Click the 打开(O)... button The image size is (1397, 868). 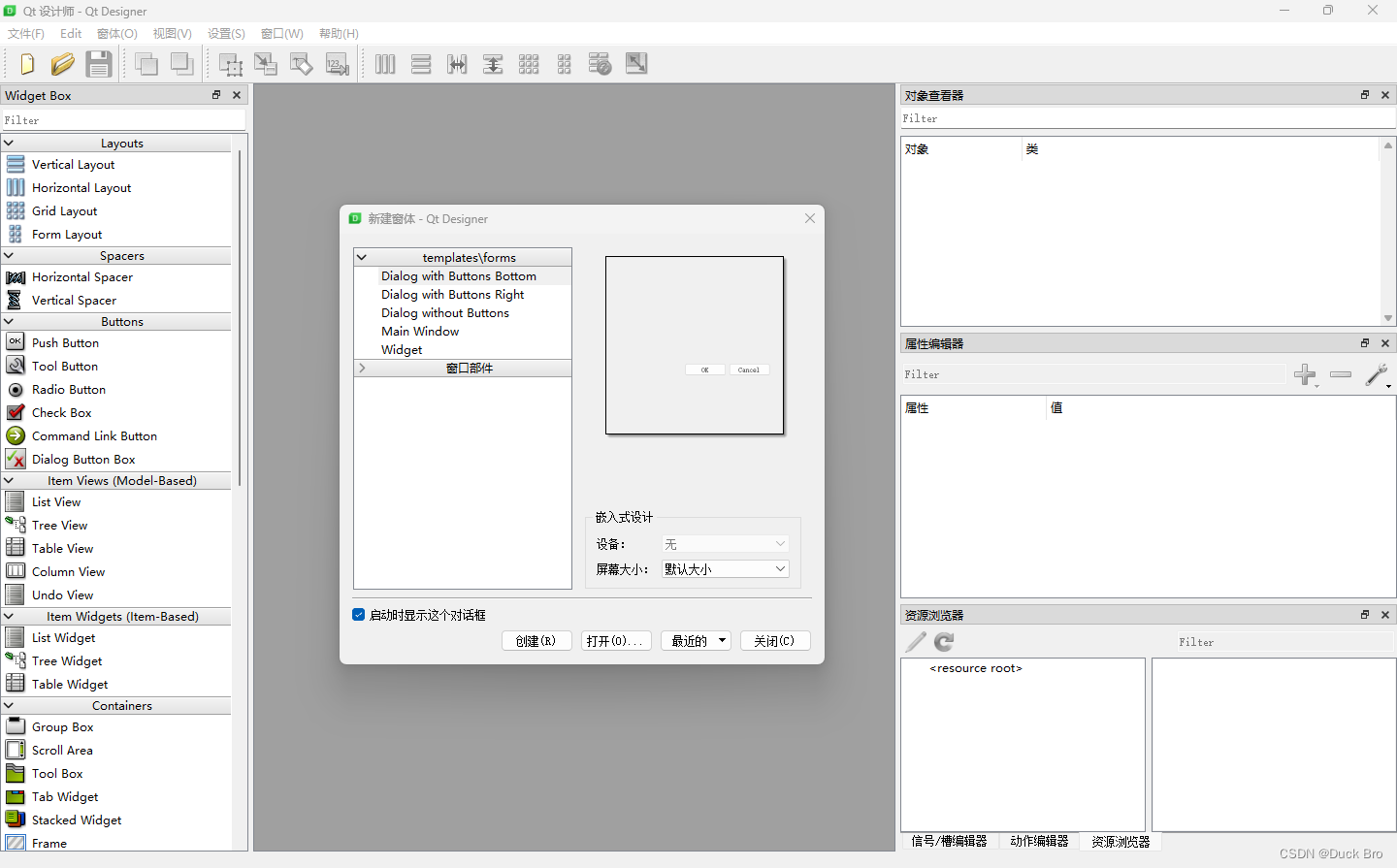click(x=616, y=641)
